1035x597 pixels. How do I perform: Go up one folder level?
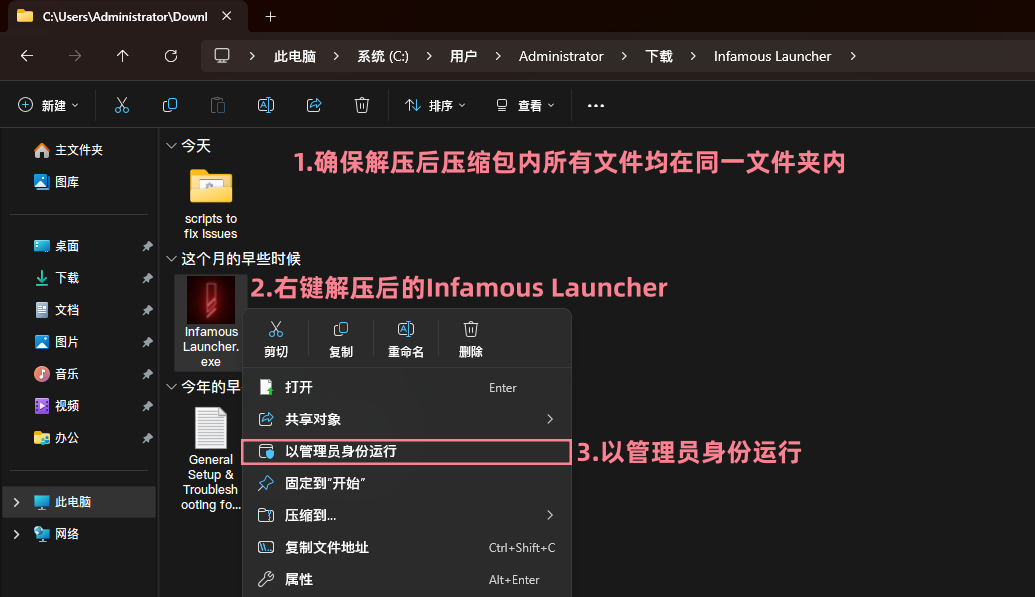coord(123,56)
